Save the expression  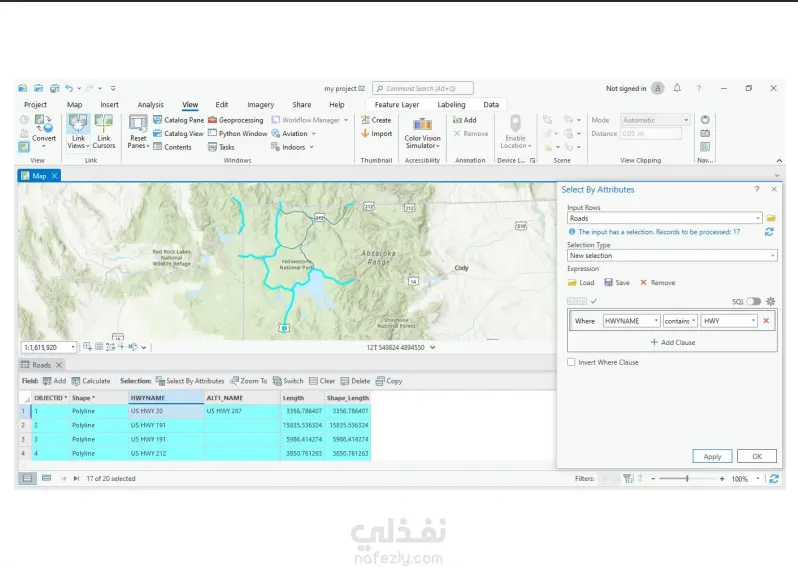tap(617, 282)
